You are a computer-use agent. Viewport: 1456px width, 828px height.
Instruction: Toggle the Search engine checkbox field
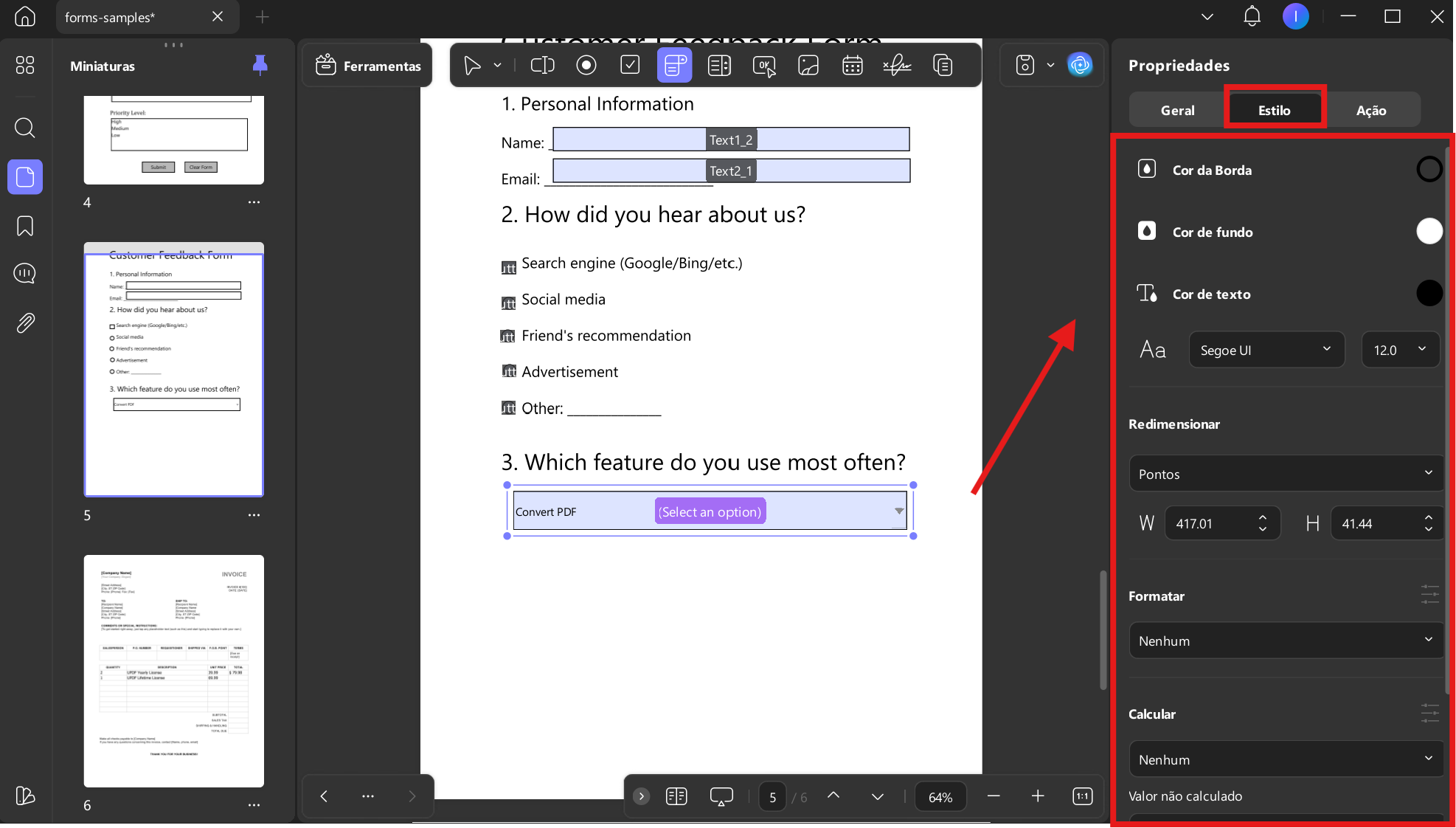click(x=508, y=266)
